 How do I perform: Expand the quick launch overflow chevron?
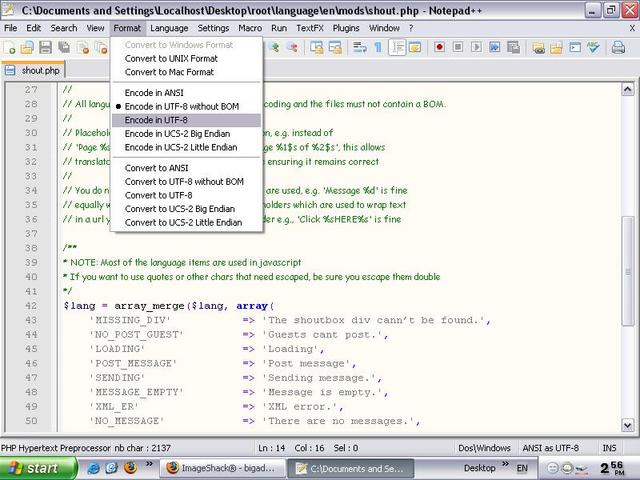[x=149, y=464]
